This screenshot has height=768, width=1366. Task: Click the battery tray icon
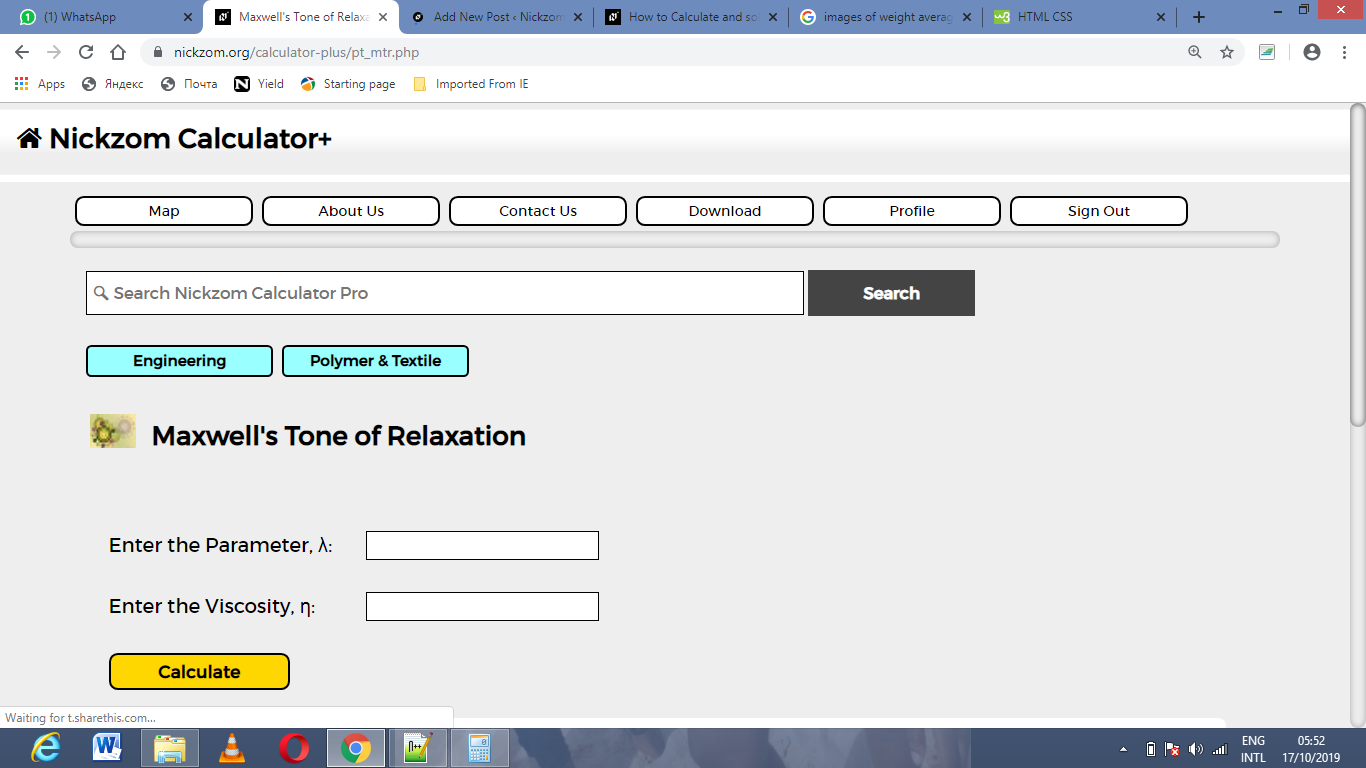click(1150, 749)
